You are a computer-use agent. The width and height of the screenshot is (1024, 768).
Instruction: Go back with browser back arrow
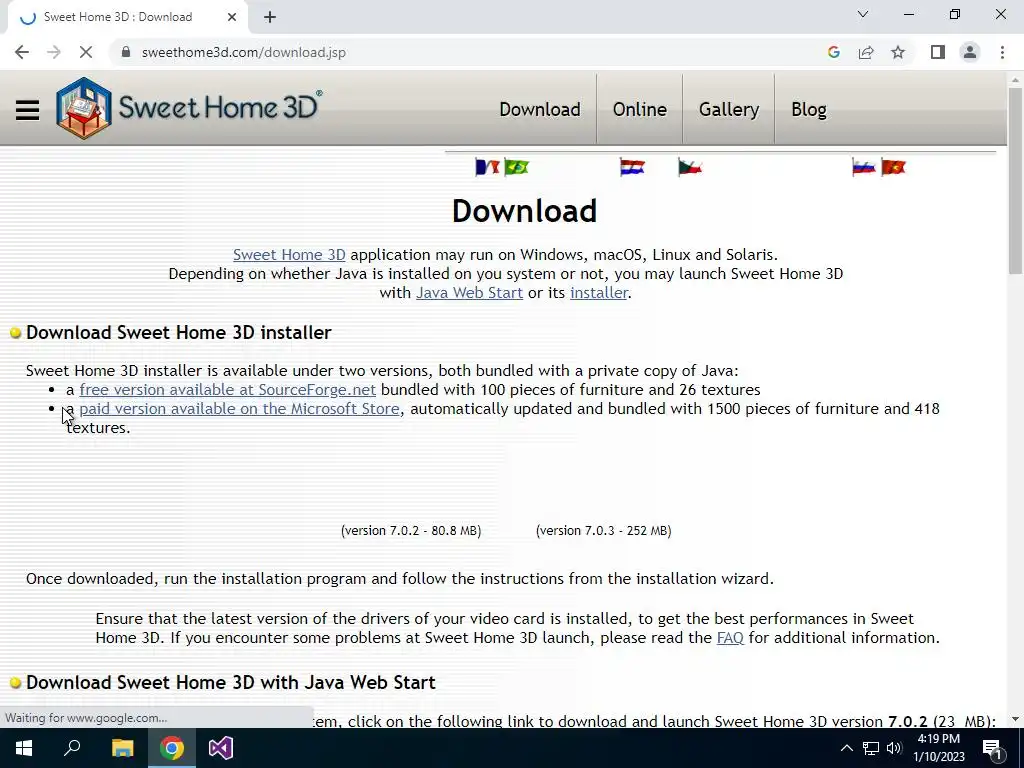coord(22,52)
